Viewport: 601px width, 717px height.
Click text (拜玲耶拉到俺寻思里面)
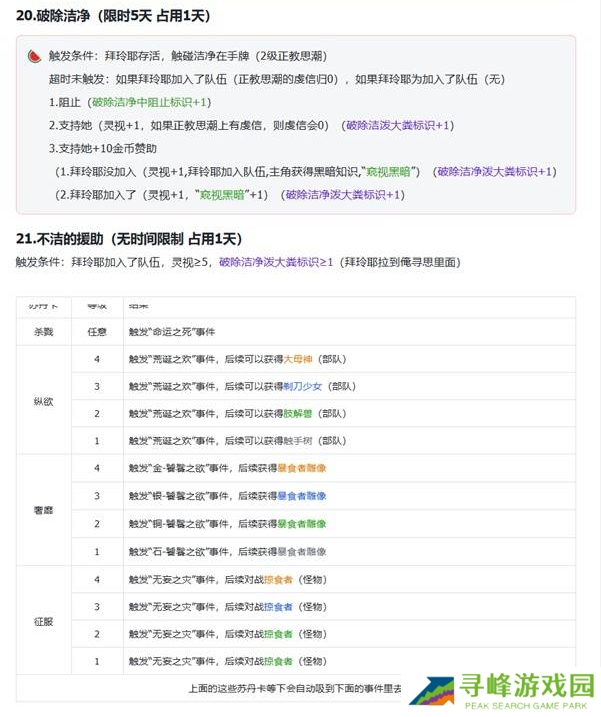click(400, 262)
